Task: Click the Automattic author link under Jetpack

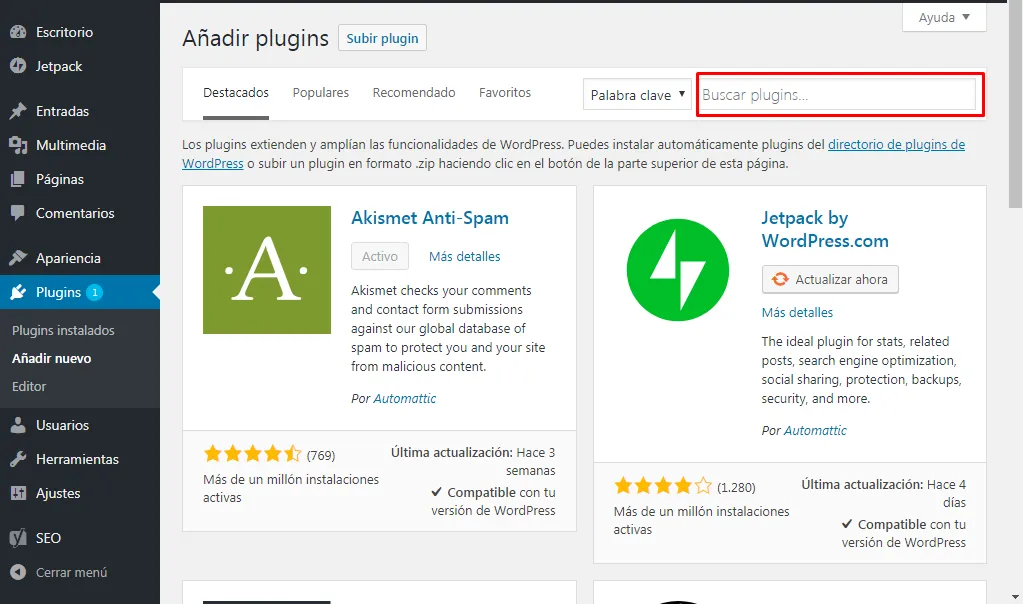Action: 815,430
